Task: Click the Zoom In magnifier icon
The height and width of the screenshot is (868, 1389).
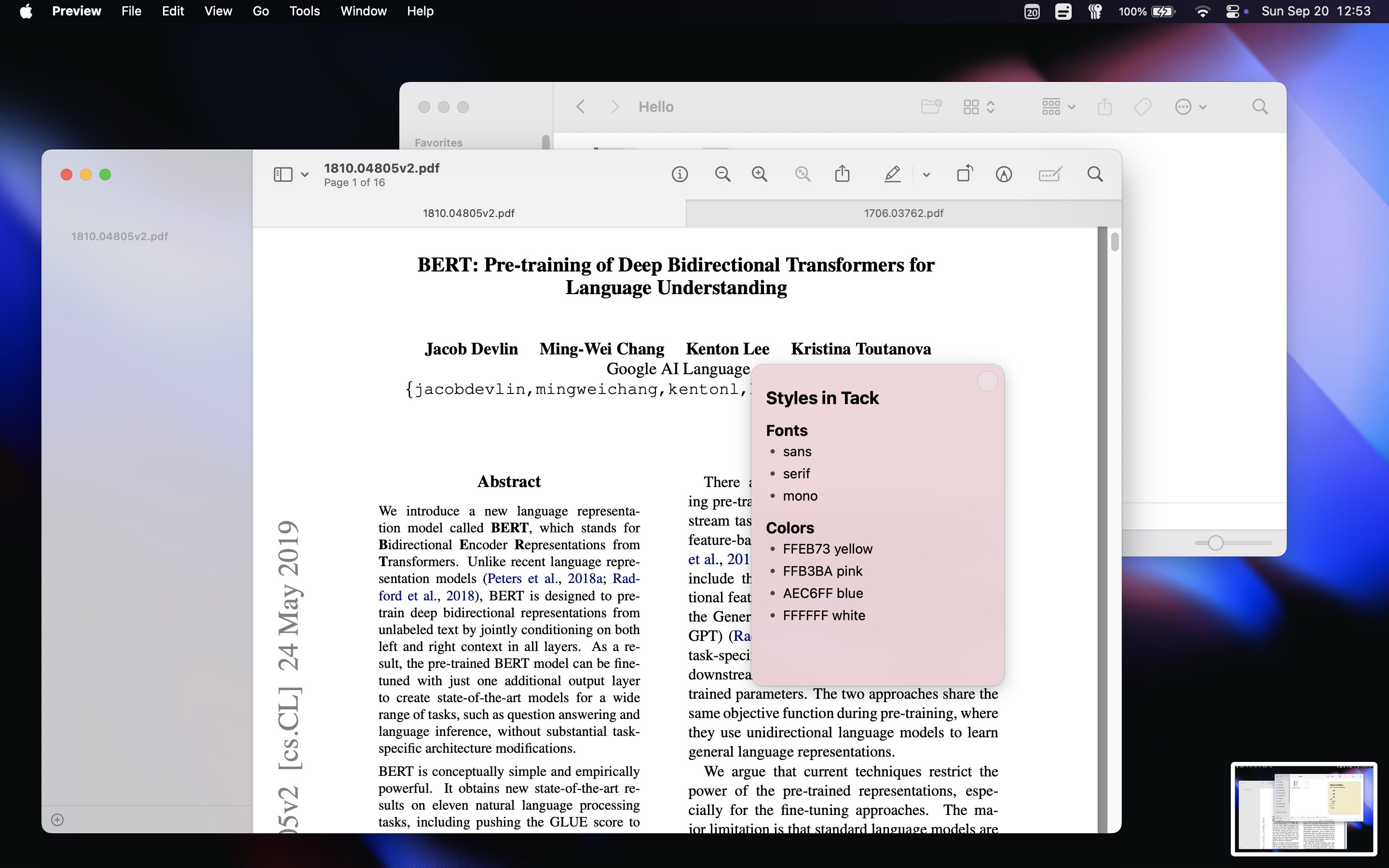Action: pos(759,175)
